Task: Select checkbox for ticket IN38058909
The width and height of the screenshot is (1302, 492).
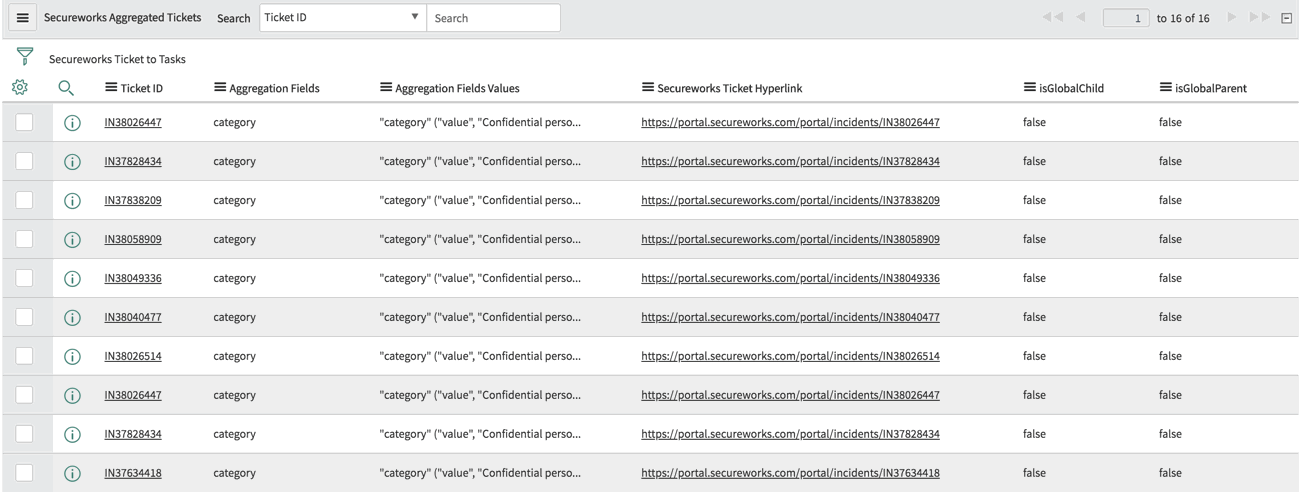Action: [x=24, y=239]
